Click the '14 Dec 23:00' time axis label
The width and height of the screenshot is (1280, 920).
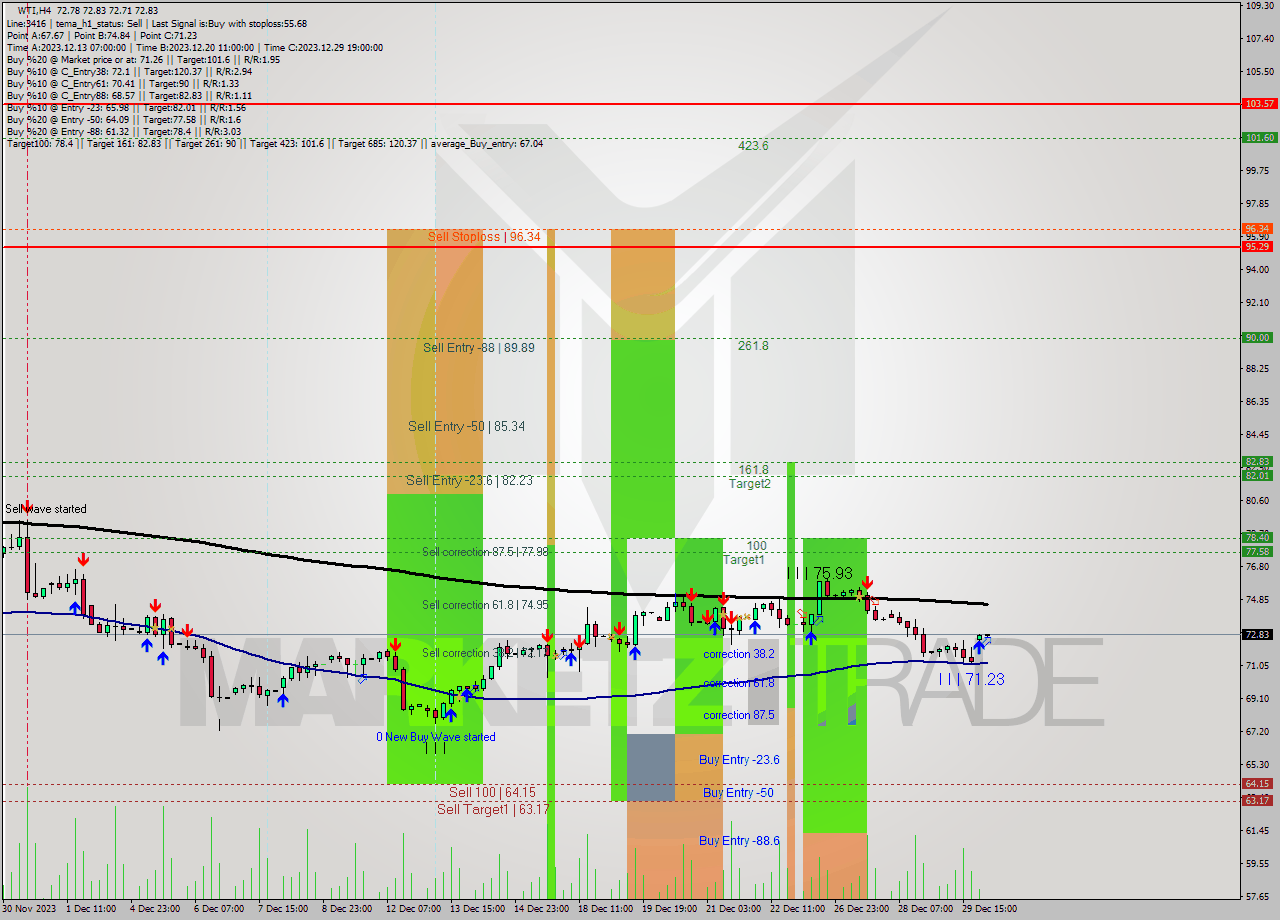coord(542,909)
